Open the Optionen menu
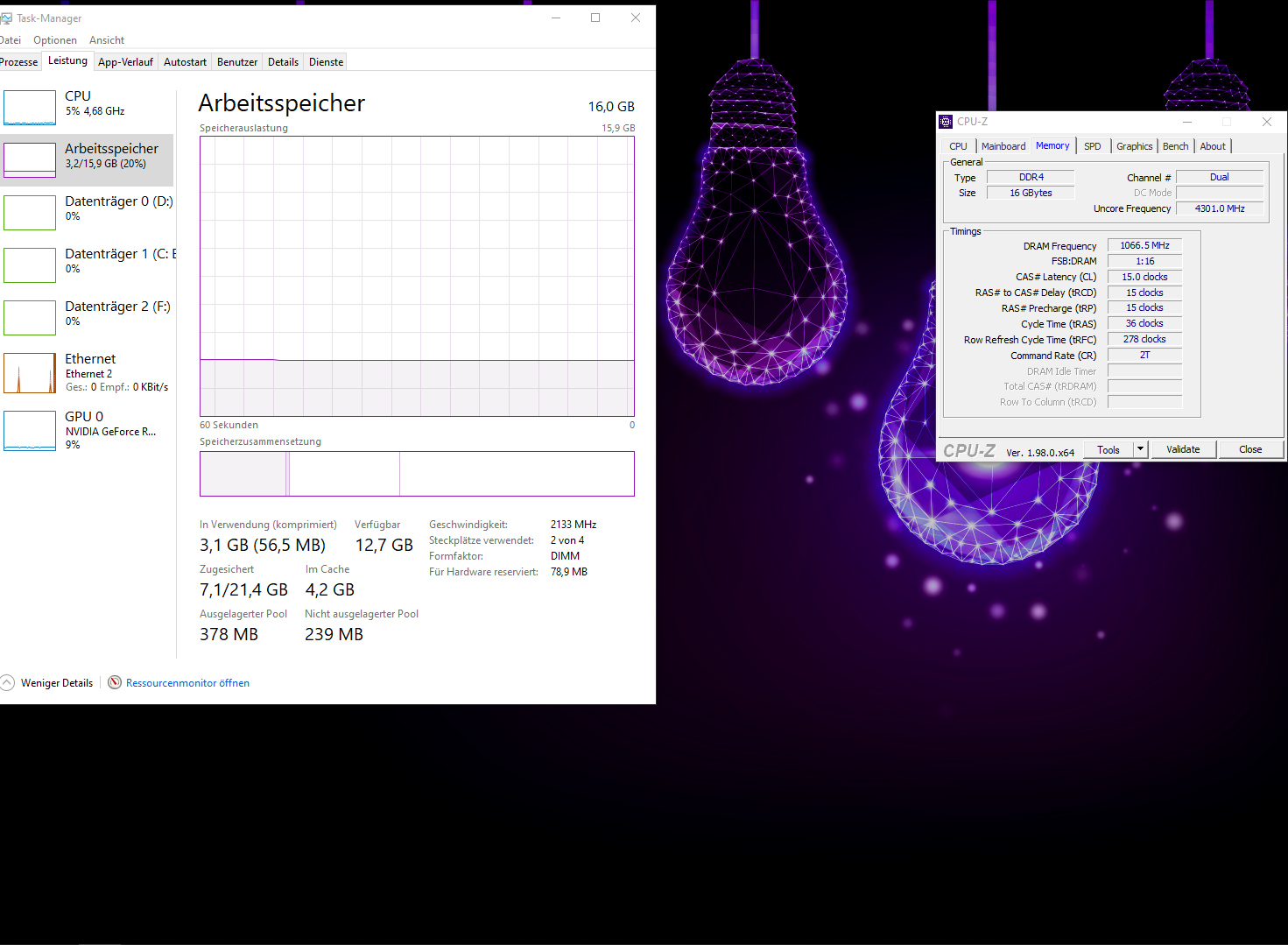The height and width of the screenshot is (945, 1288). 55,40
